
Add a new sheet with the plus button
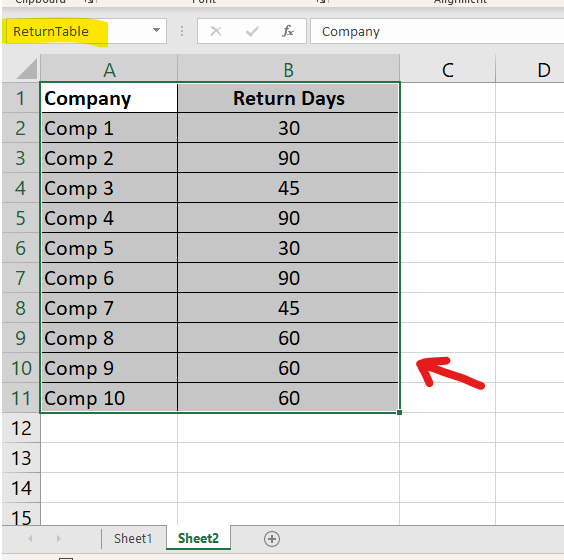point(272,539)
